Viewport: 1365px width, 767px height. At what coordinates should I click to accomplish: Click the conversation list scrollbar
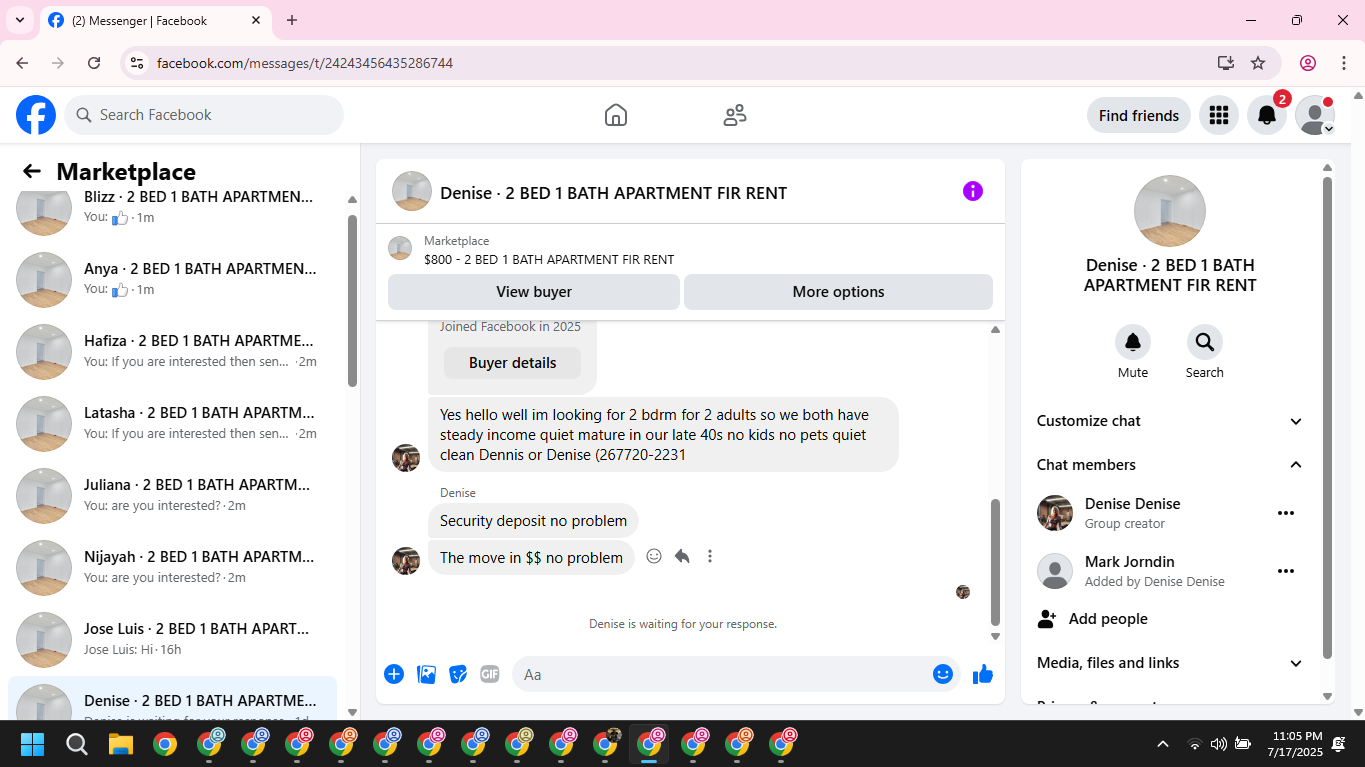point(352,300)
